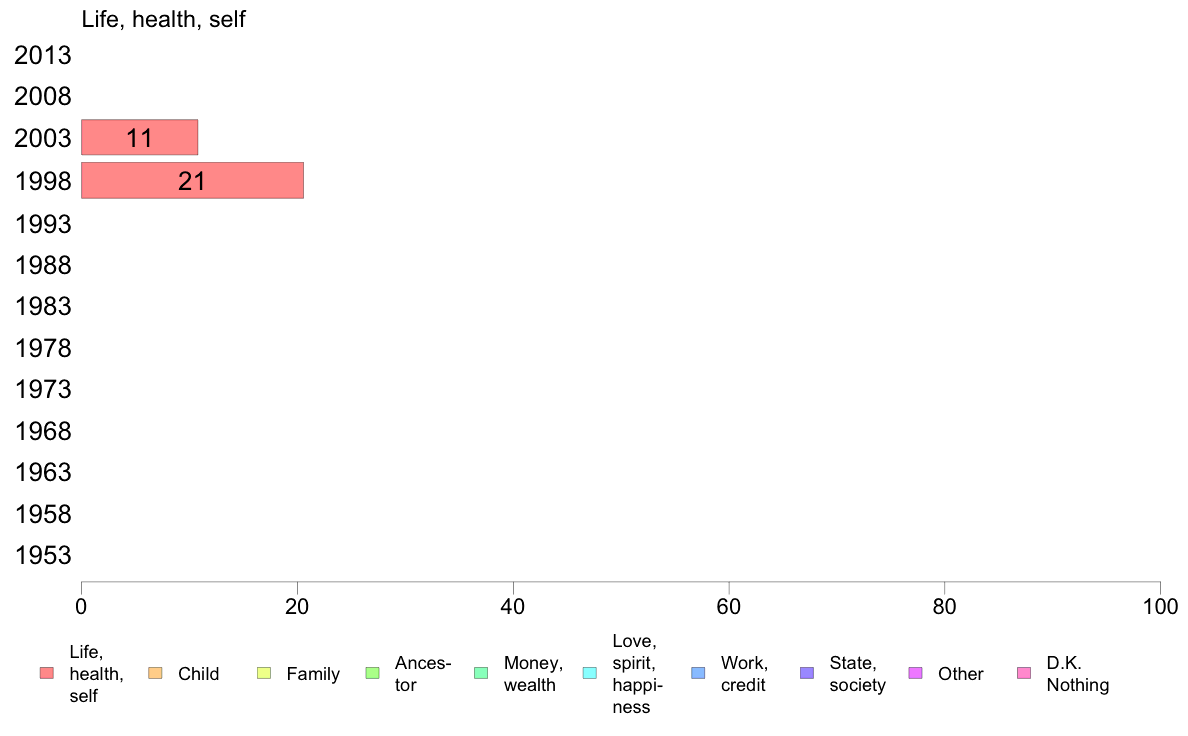Click the orange Child legend swatch
Image resolution: width=1188 pixels, height=736 pixels.
click(x=155, y=673)
